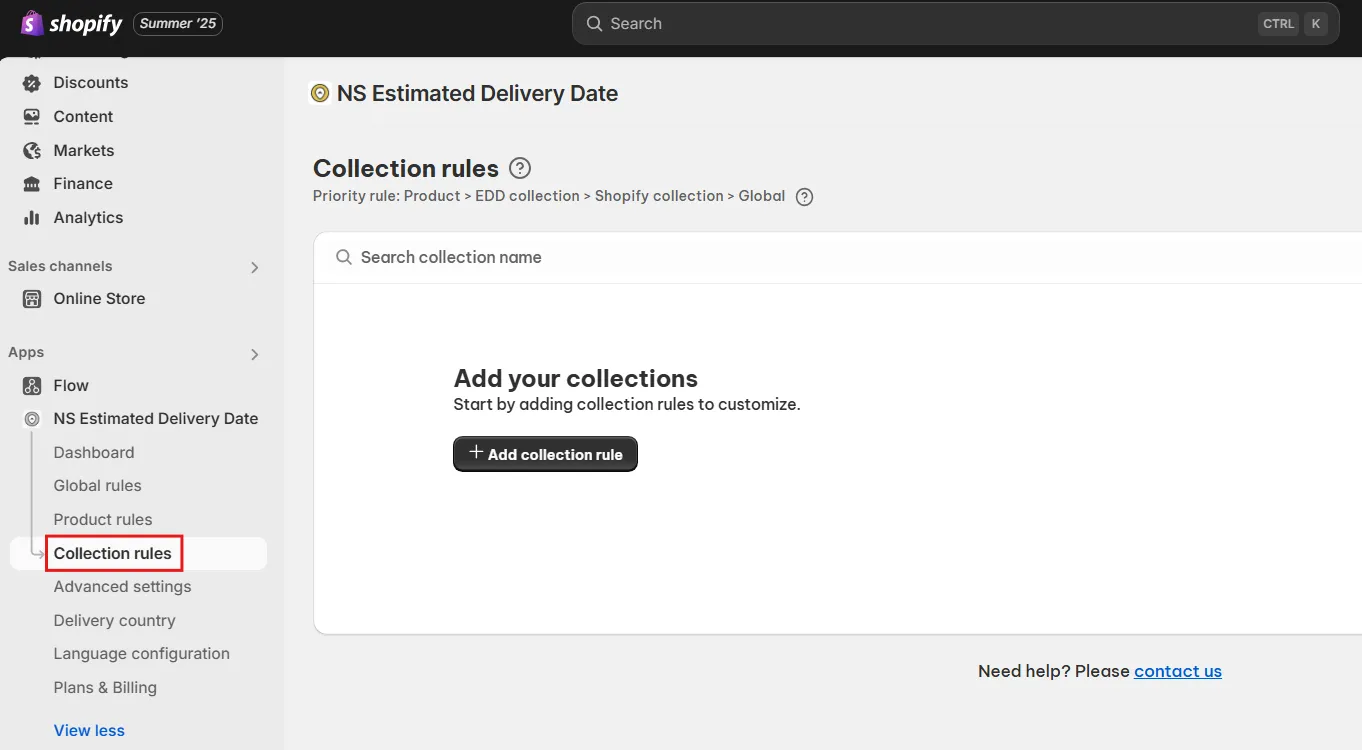Open Plans & Billing
1362x750 pixels.
click(x=105, y=688)
